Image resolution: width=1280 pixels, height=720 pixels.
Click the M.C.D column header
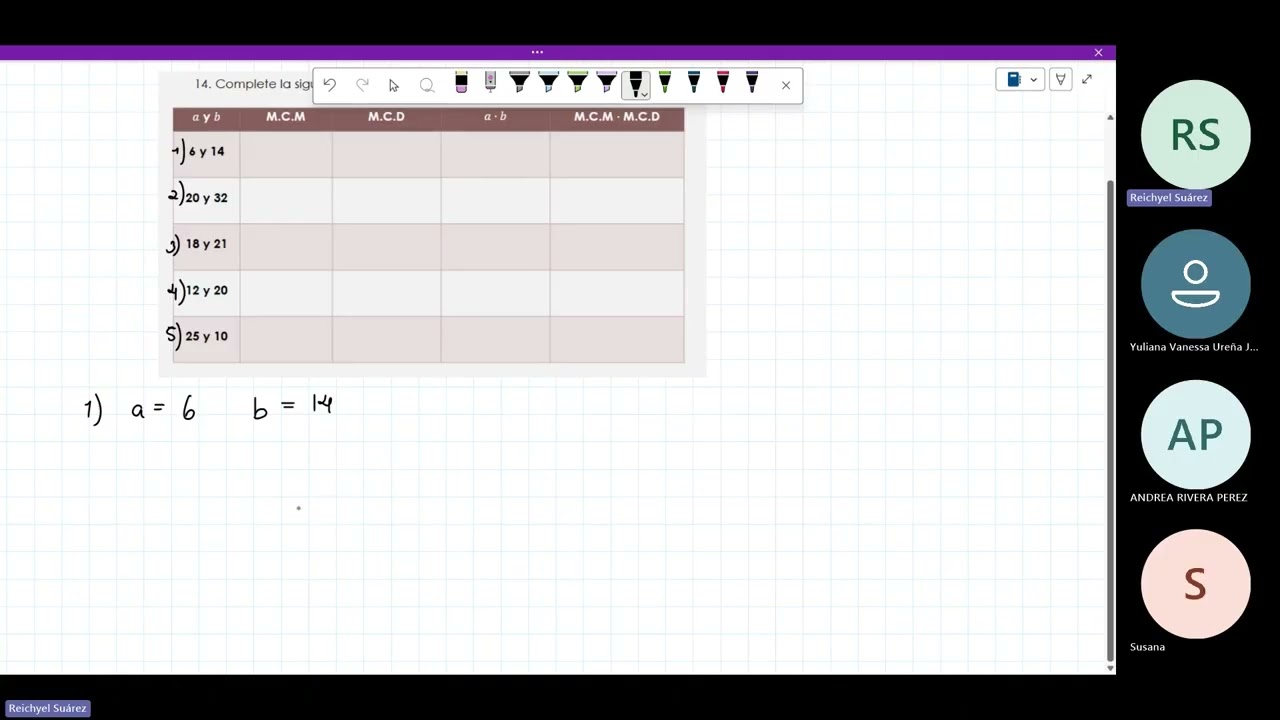386,117
